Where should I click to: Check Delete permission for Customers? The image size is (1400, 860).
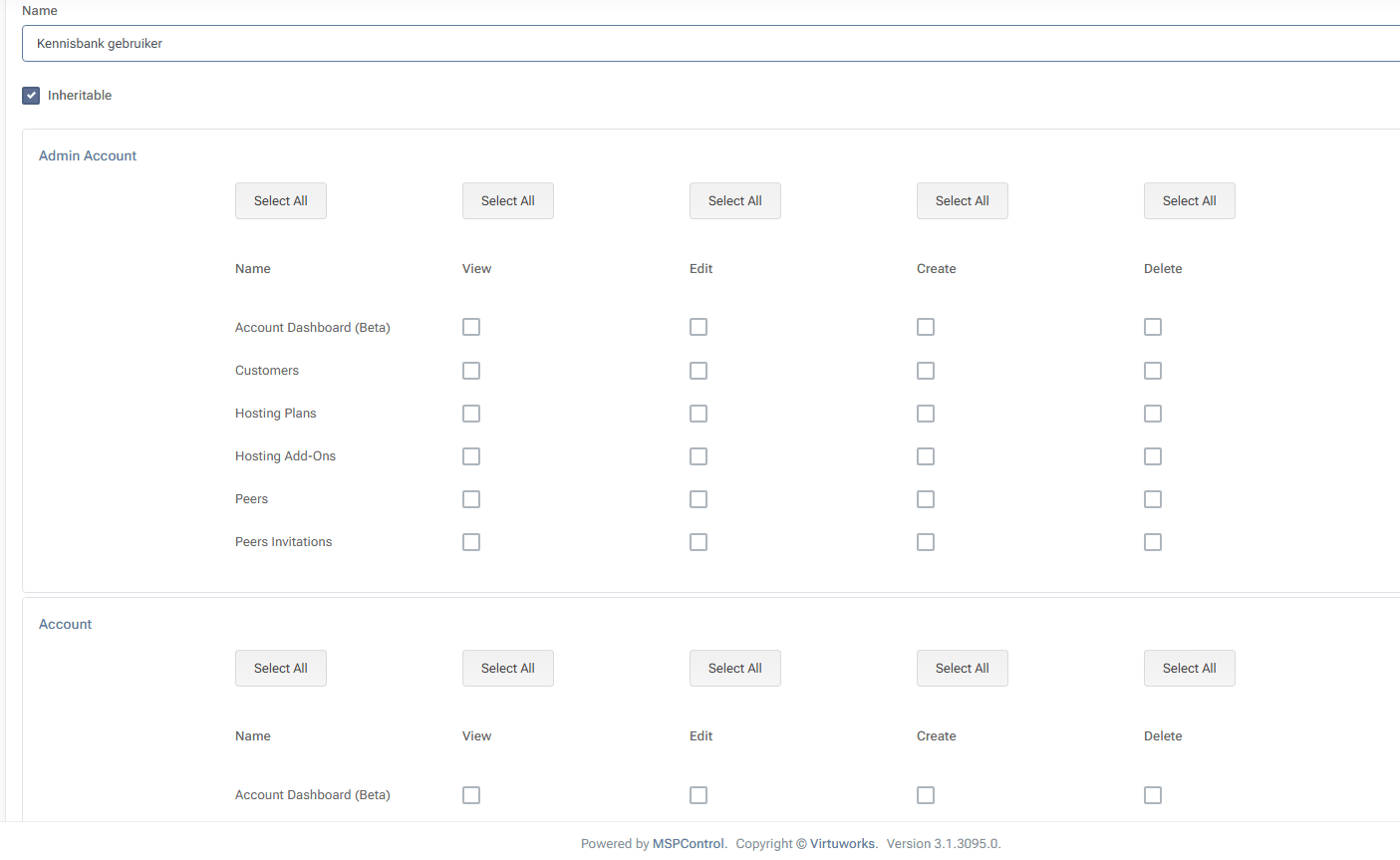point(1153,371)
